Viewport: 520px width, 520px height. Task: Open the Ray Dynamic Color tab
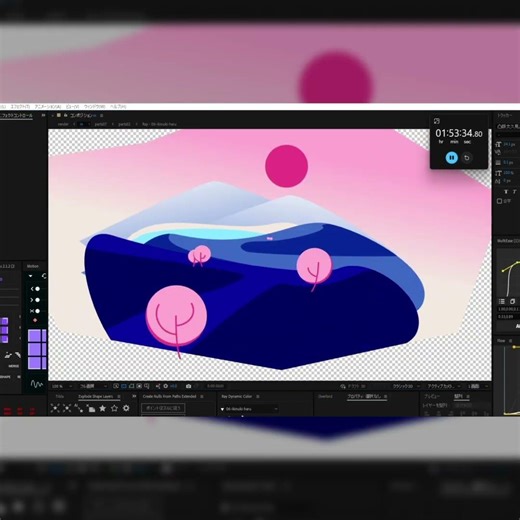coord(236,396)
